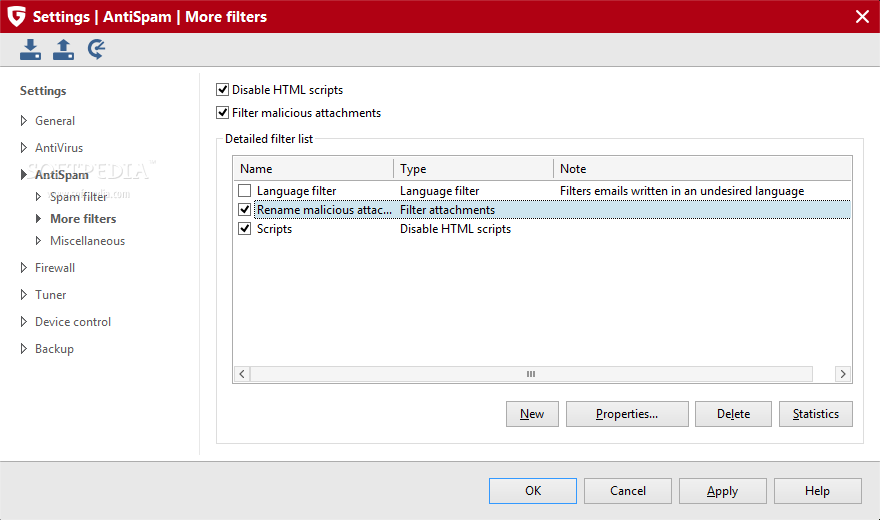Click the filter list right scroll arrow
880x520 pixels.
[x=843, y=374]
